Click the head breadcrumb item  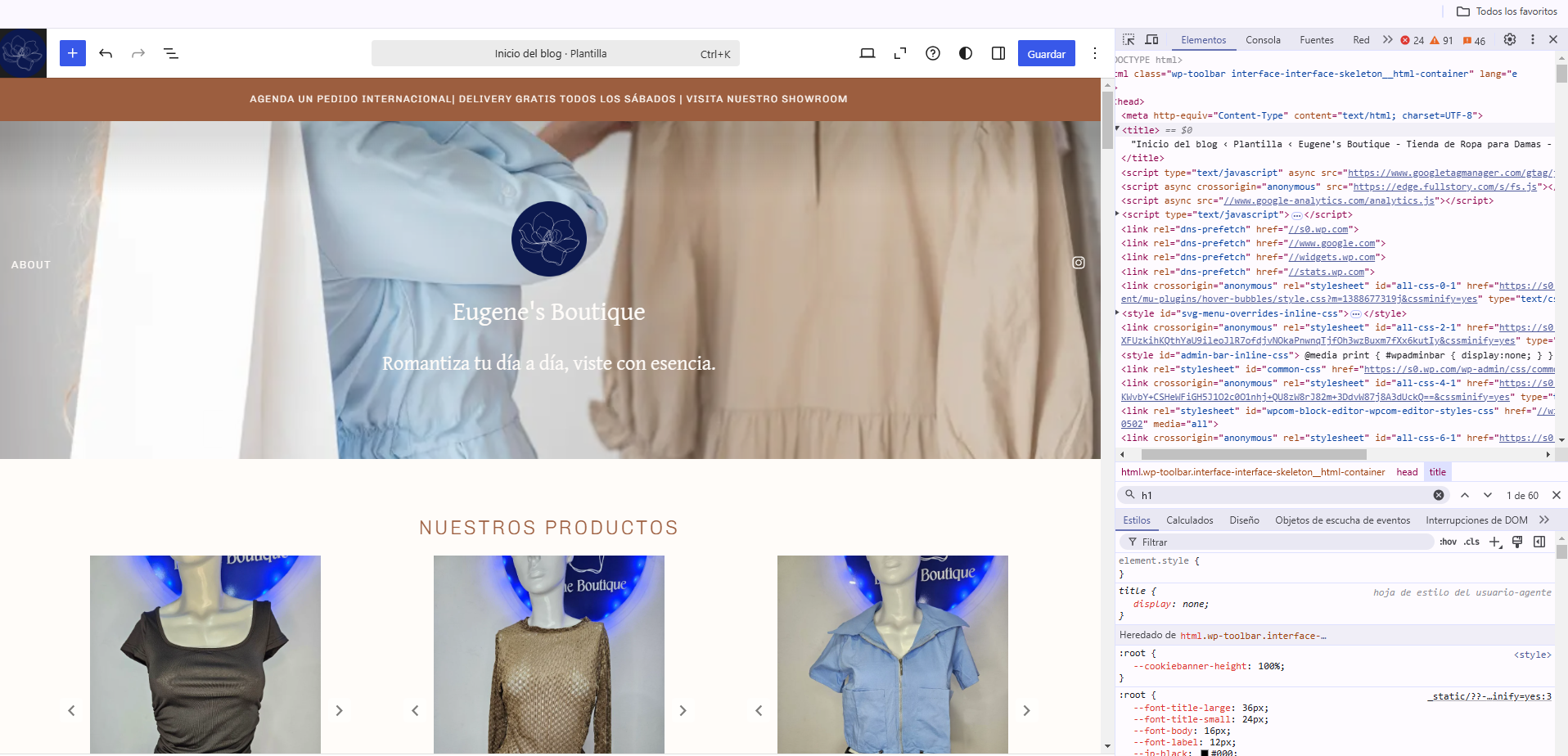(x=1407, y=472)
